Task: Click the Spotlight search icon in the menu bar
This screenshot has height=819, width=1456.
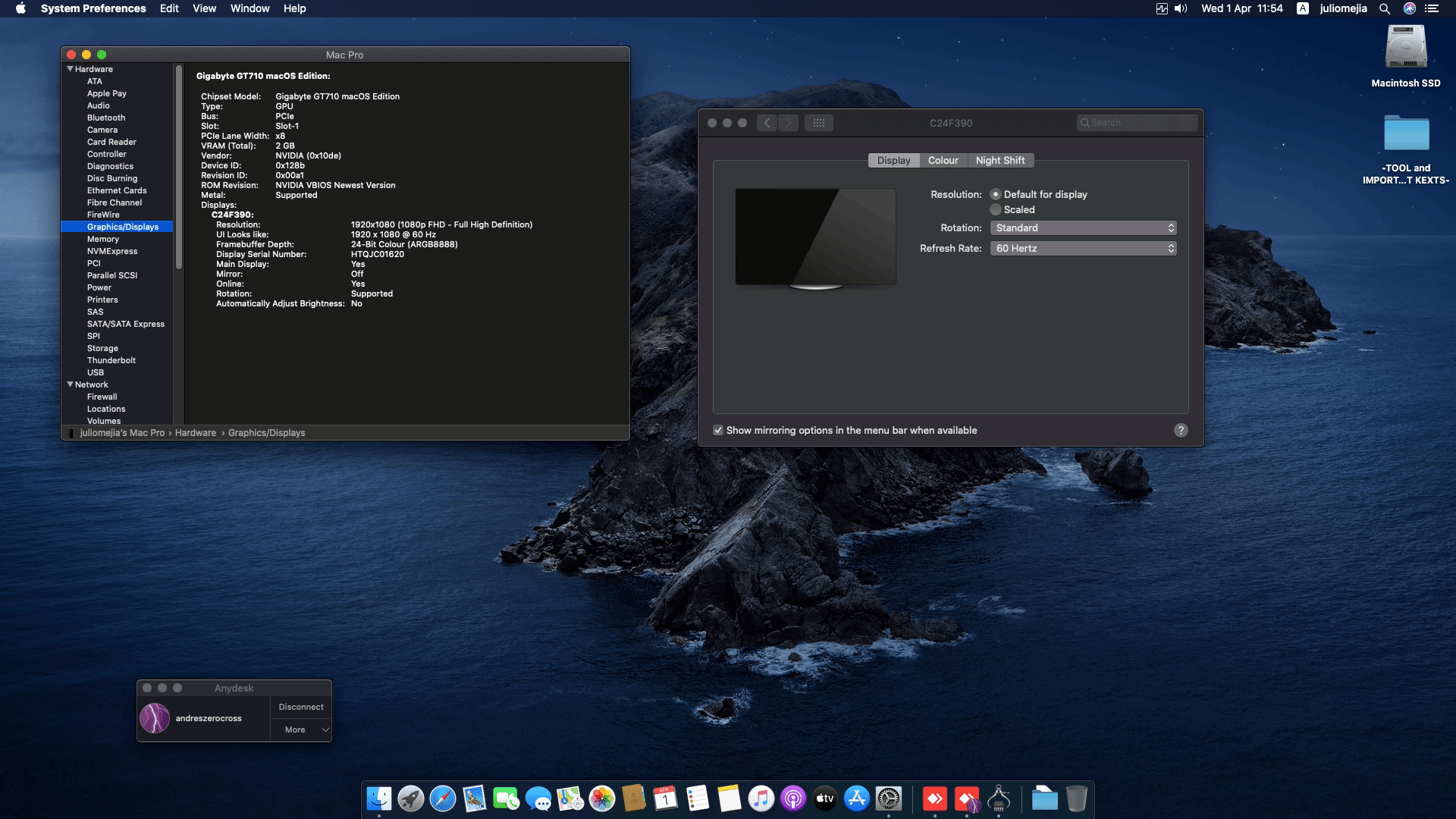Action: click(1385, 8)
